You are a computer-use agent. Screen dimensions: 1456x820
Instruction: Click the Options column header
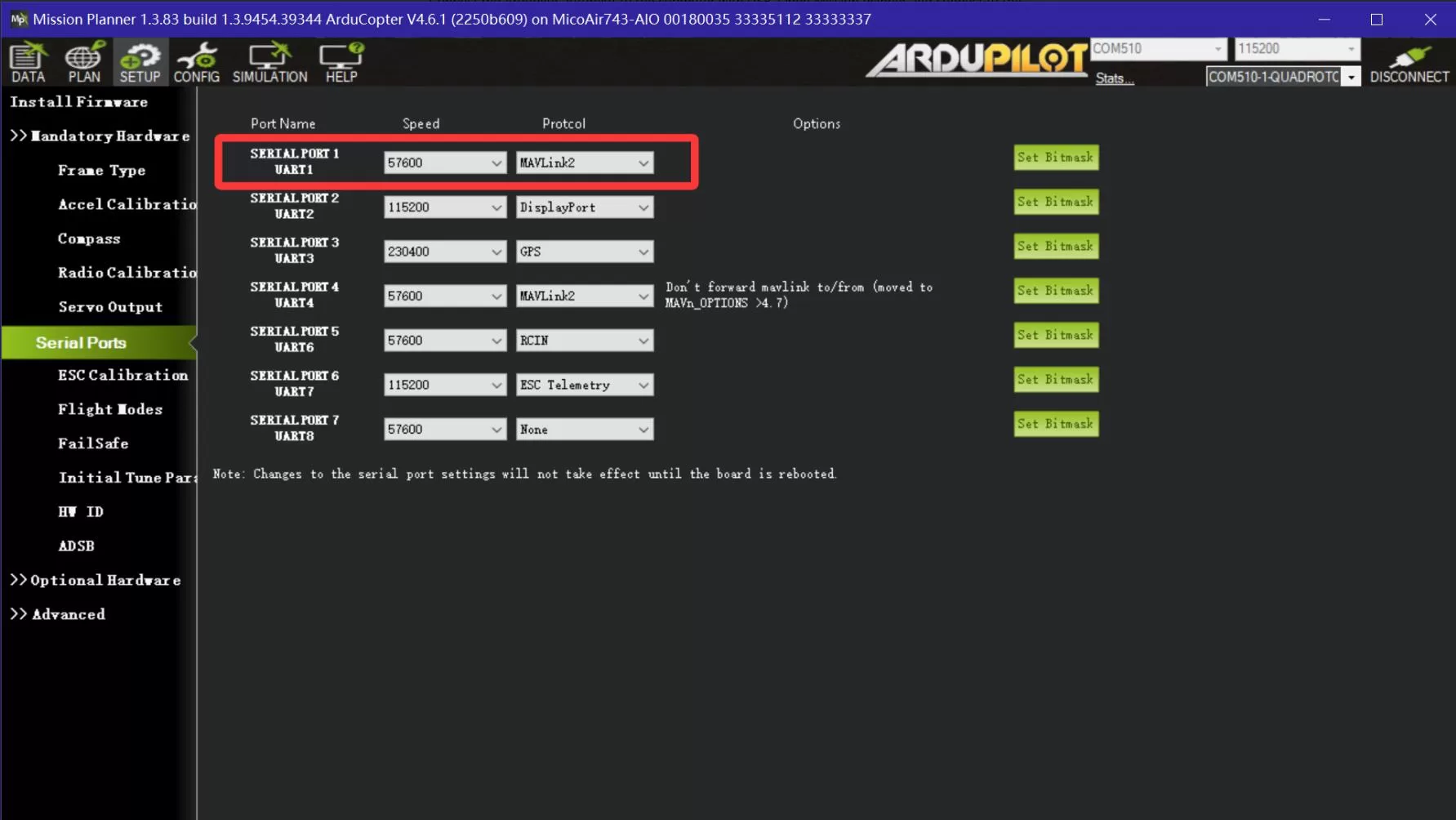pos(817,124)
